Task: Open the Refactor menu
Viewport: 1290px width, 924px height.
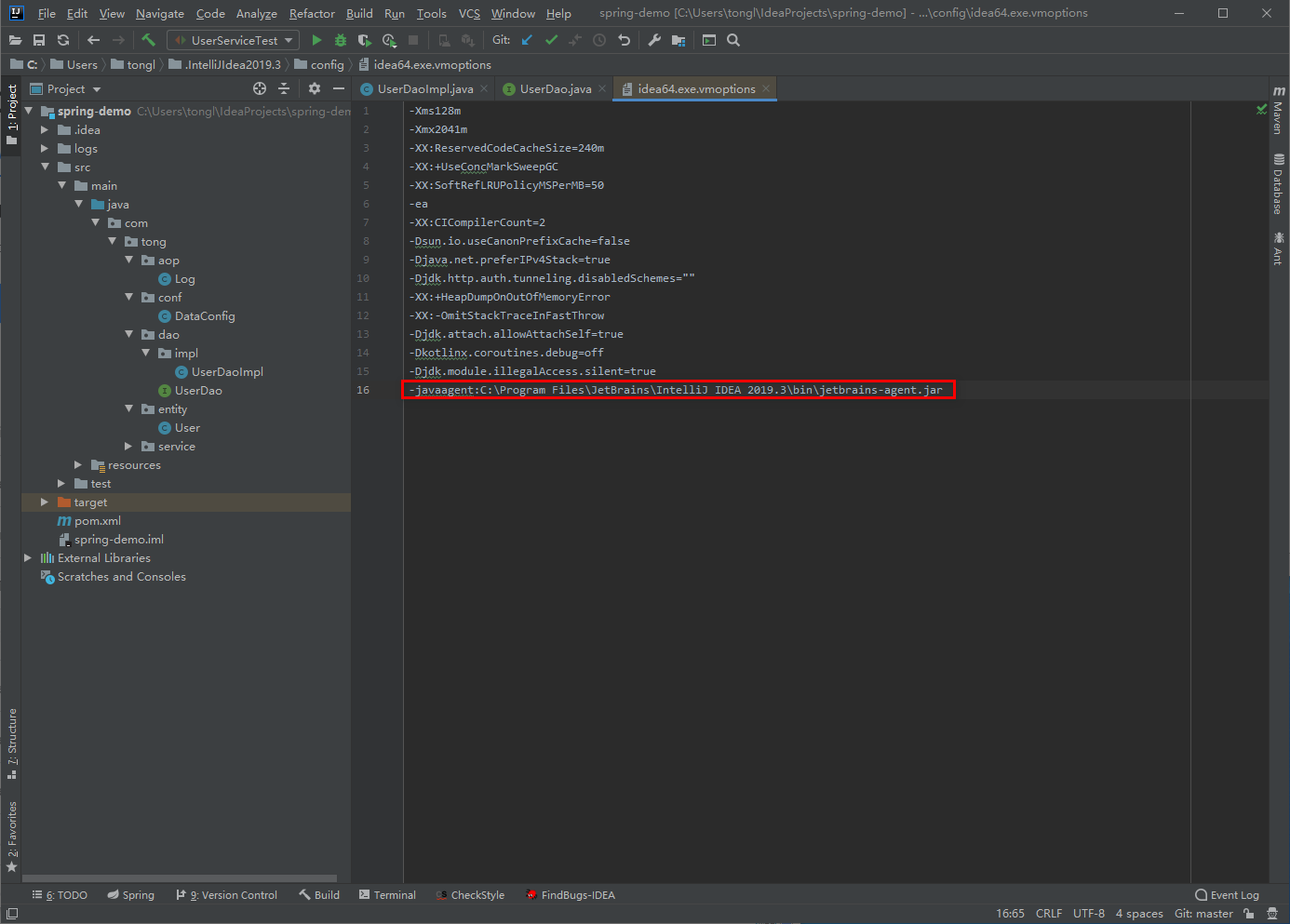Action: pos(312,13)
